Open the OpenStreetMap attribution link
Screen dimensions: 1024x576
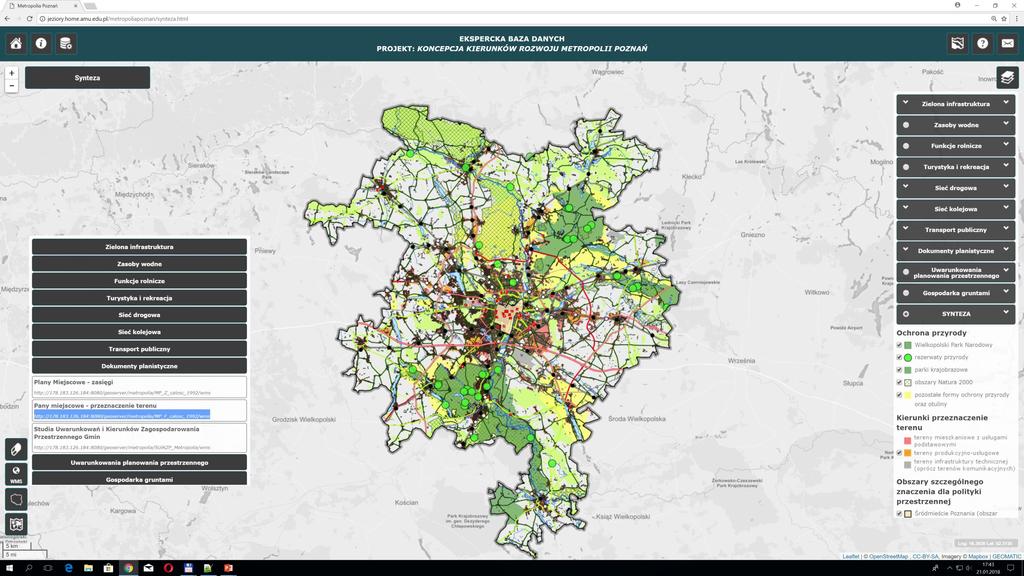887,556
